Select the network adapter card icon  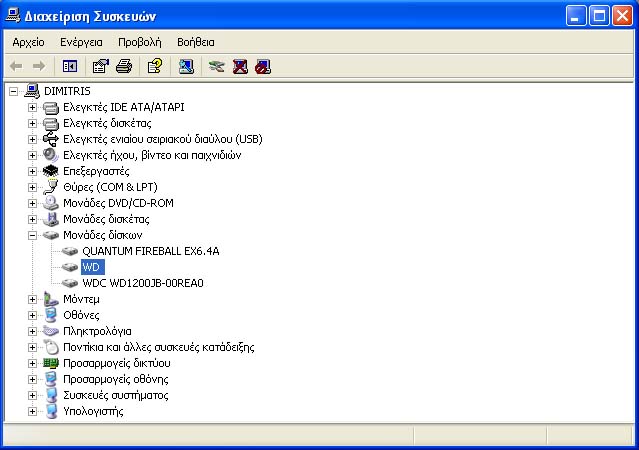tap(51, 363)
